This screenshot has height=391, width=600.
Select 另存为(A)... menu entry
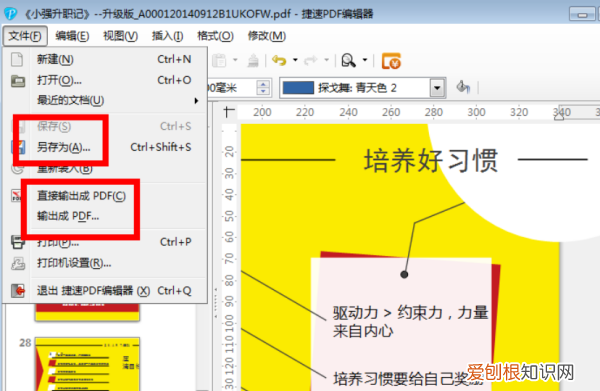105,147
